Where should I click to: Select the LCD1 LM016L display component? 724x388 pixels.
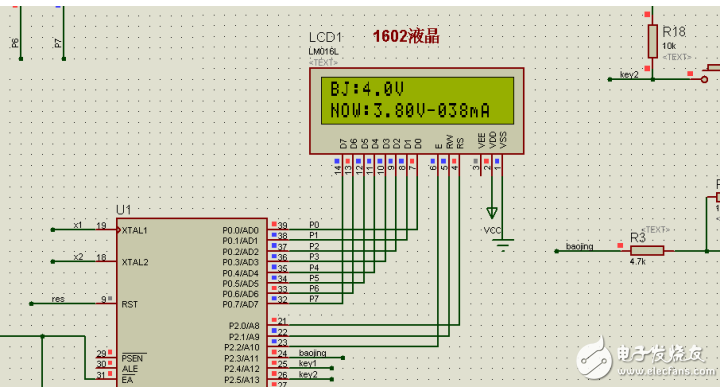416,111
